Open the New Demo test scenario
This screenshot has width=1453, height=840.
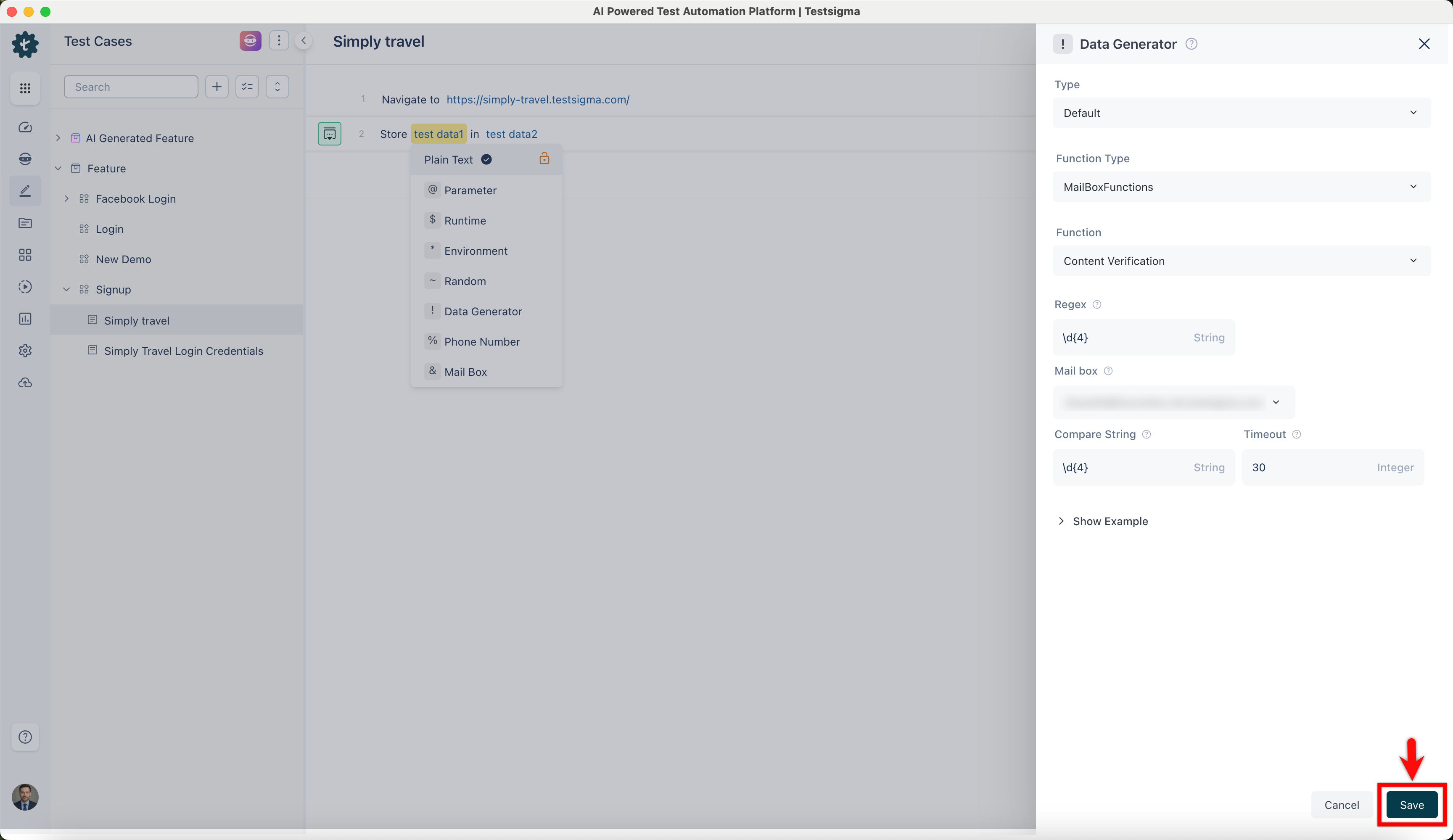[x=123, y=259]
